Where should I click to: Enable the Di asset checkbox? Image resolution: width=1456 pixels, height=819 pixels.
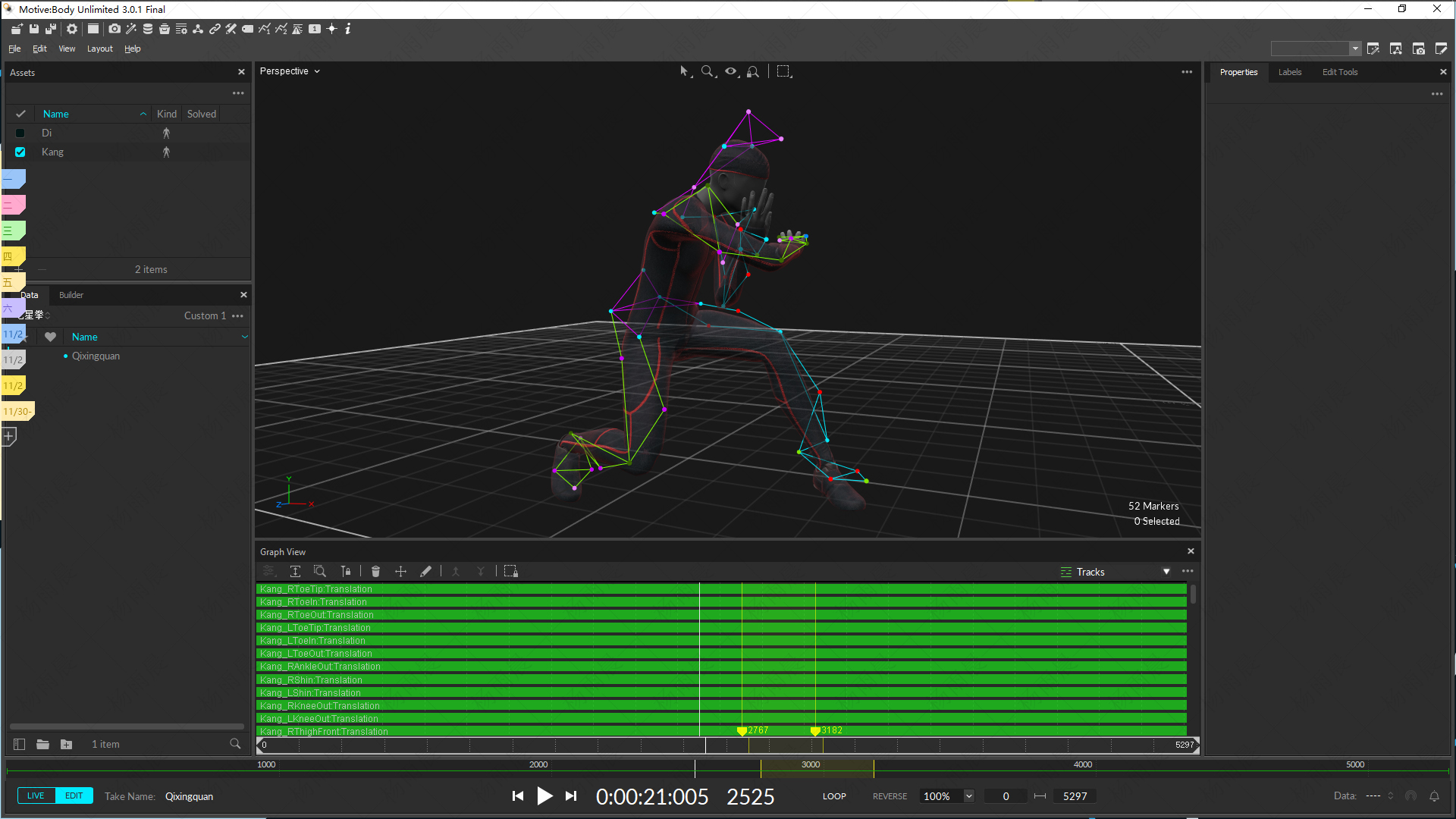[20, 133]
